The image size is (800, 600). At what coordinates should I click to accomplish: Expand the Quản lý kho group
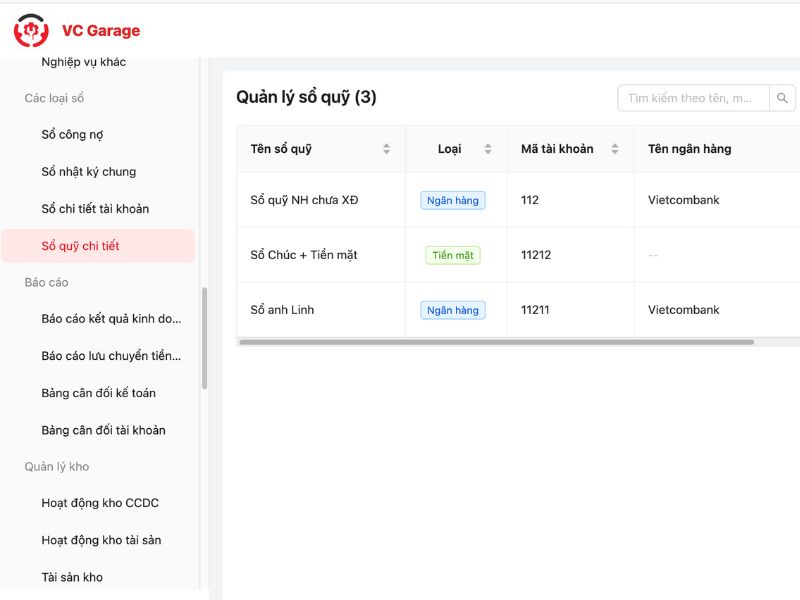pos(57,467)
